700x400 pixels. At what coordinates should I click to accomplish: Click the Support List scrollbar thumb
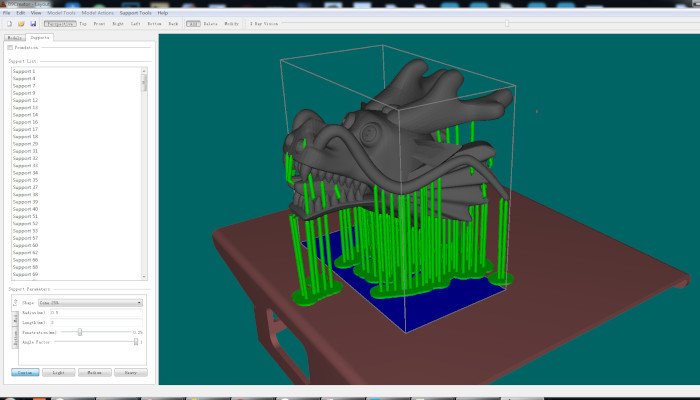tap(144, 83)
